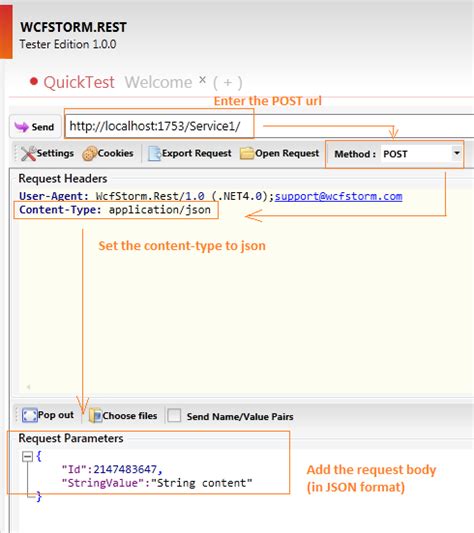Open the support@wcfstorm.com link
474x533 pixels.
coord(338,196)
